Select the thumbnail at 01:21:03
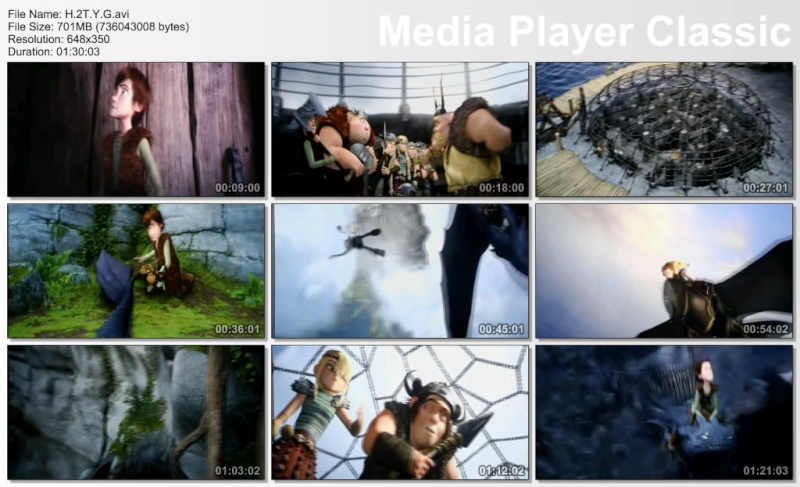 click(x=664, y=413)
